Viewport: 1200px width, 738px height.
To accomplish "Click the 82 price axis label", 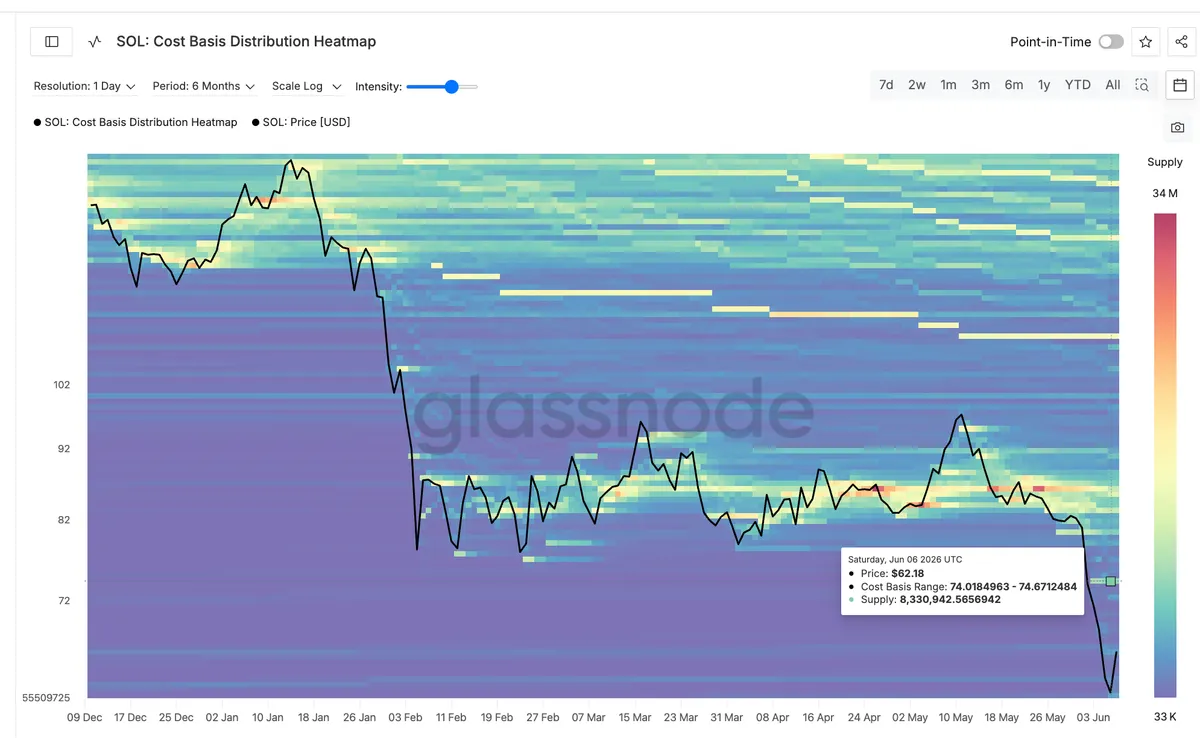I will pyautogui.click(x=64, y=520).
